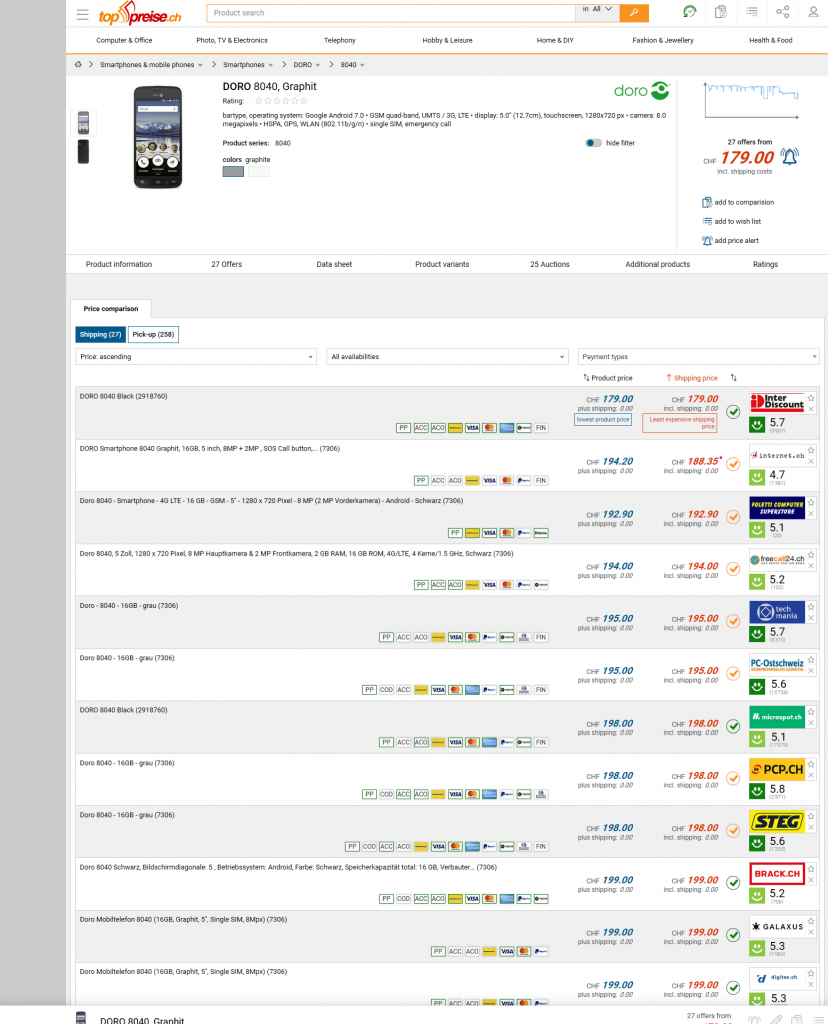The width and height of the screenshot is (828, 1024).
Task: Open the hamburger menu icon
Action: (x=82, y=14)
